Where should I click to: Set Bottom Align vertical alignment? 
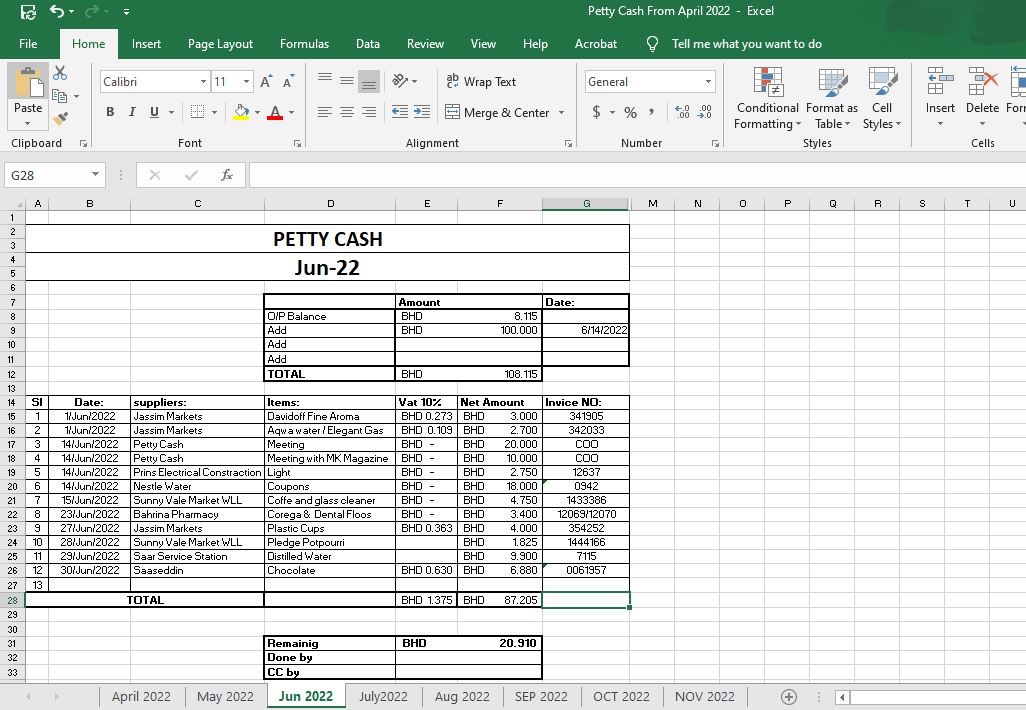369,80
